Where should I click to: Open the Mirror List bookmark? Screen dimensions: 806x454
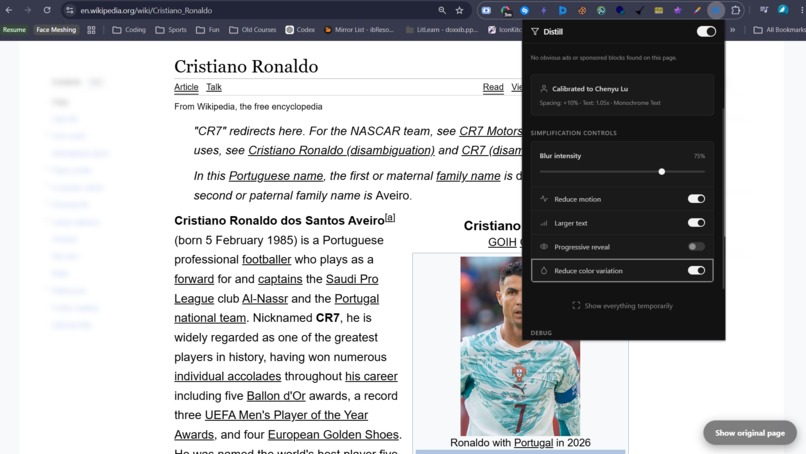(x=359, y=30)
